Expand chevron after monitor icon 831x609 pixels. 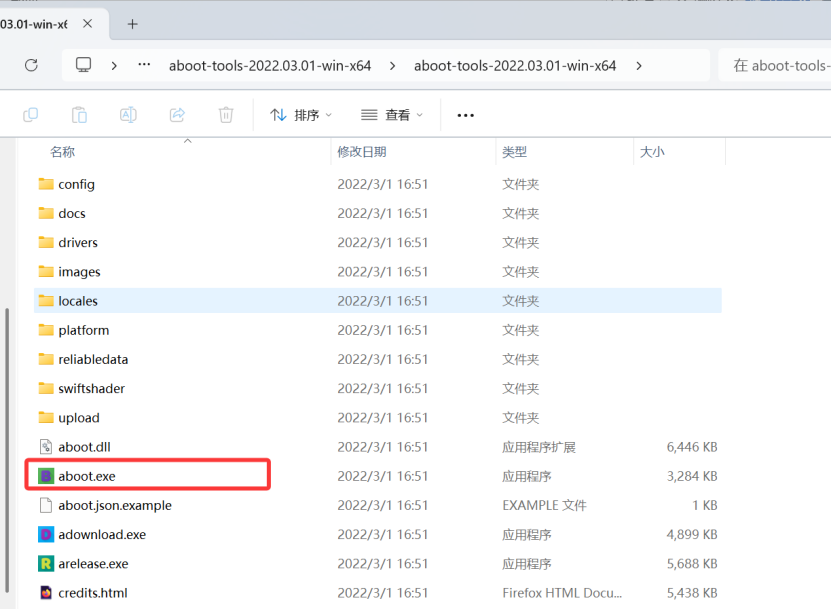pos(114,66)
